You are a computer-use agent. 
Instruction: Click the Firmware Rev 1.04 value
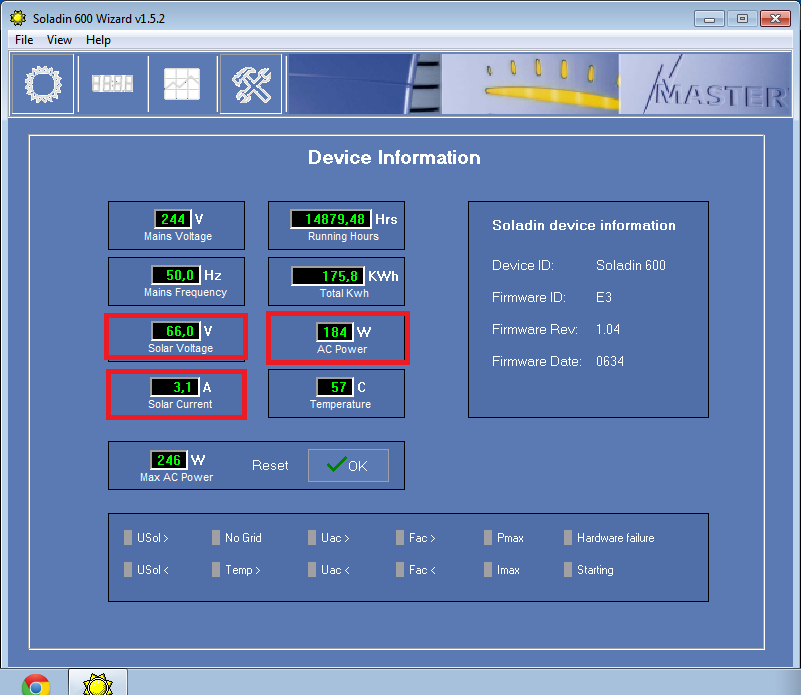[608, 329]
